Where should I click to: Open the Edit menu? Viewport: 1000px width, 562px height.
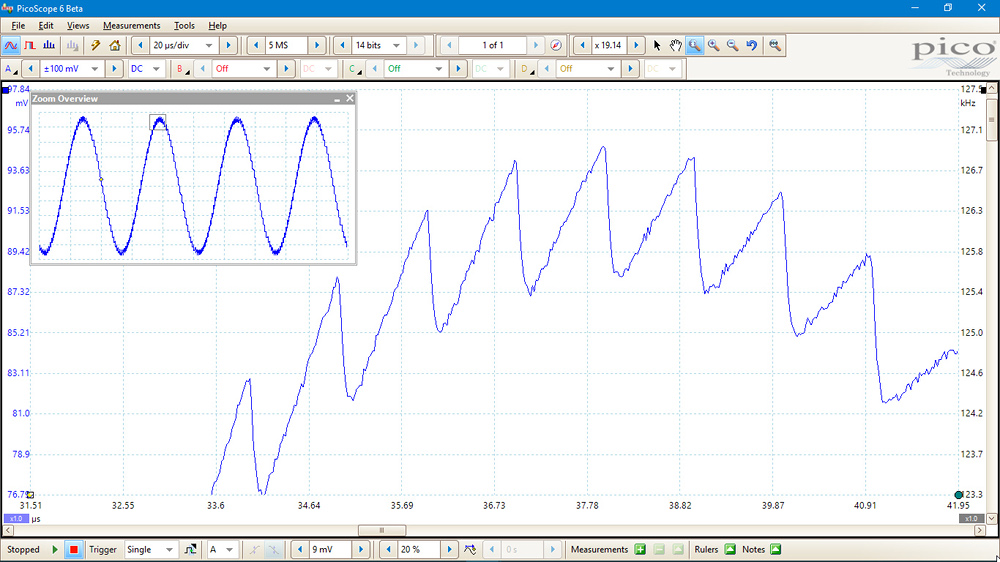[46, 26]
